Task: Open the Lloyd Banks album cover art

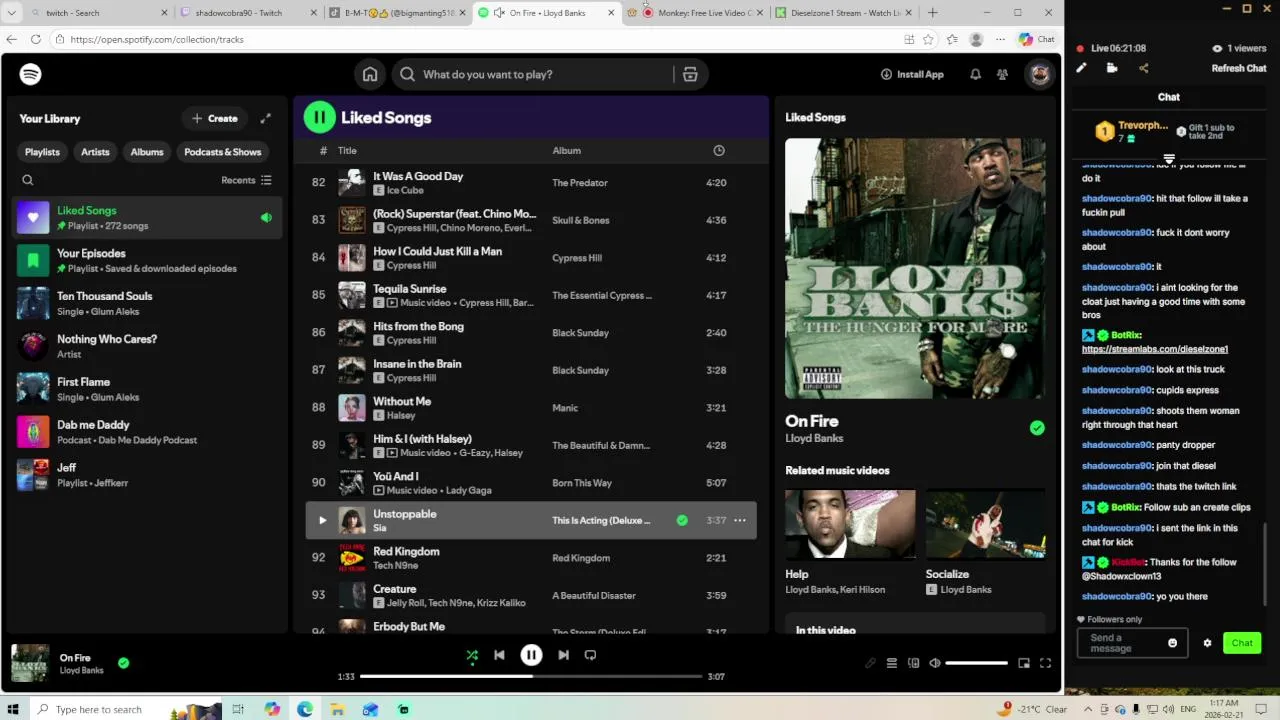Action: 915,268
